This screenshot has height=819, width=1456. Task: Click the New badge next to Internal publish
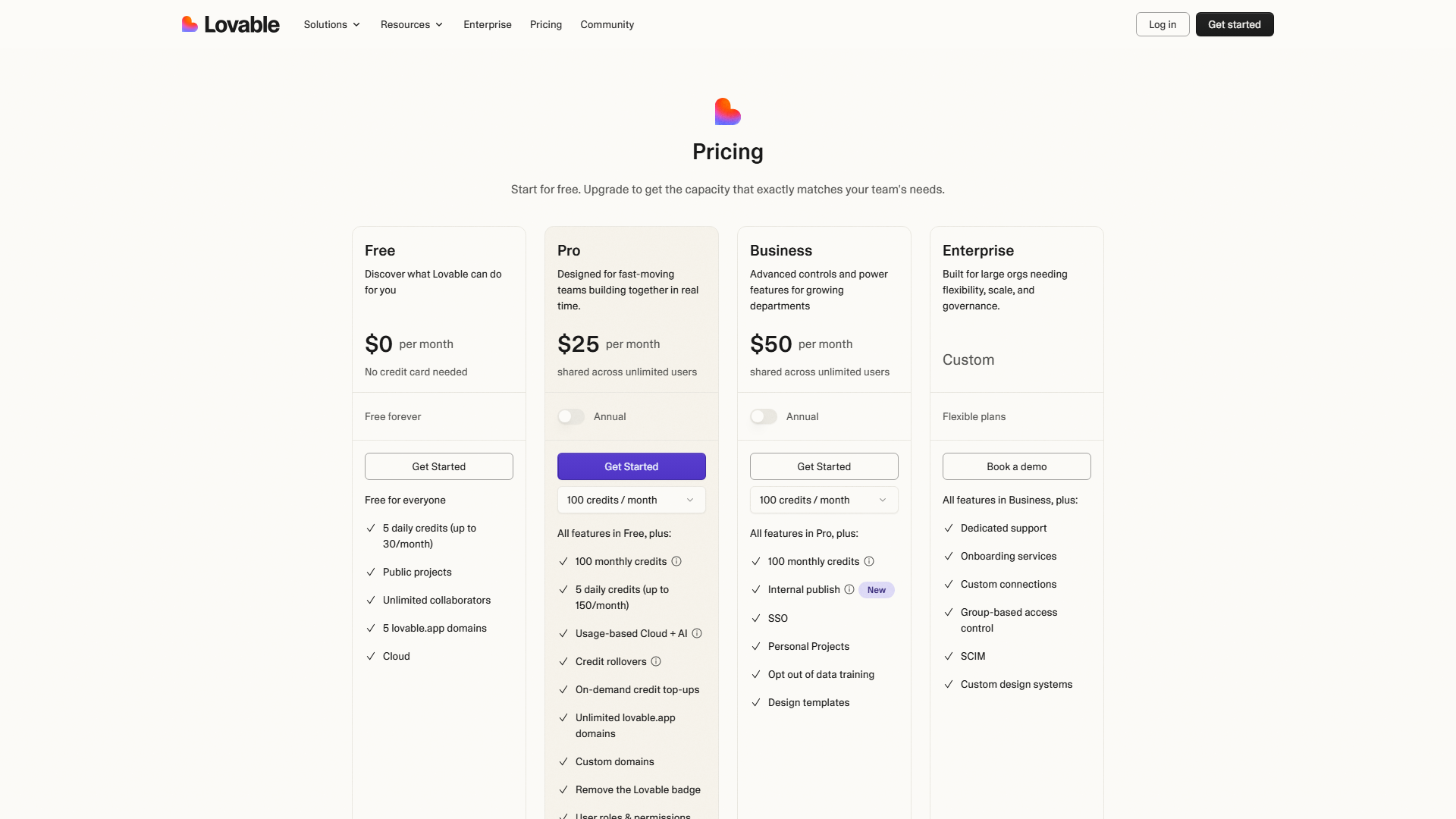876,589
